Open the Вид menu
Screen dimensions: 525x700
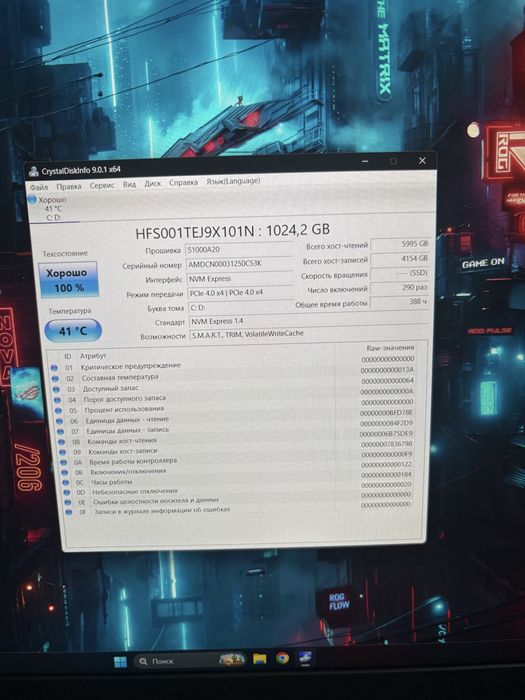[129, 184]
